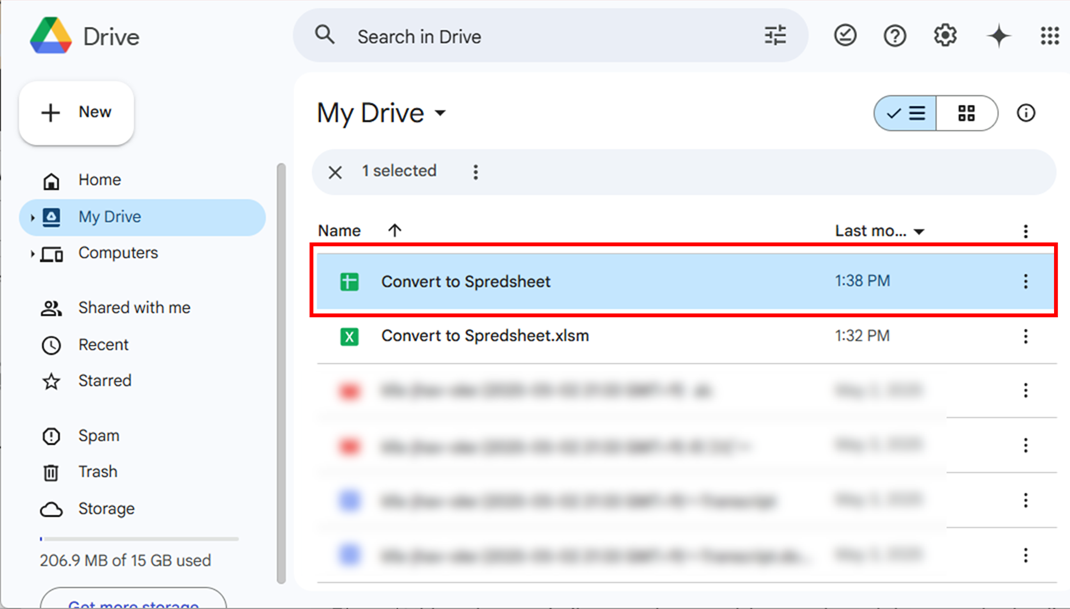Image resolution: width=1070 pixels, height=609 pixels.
Task: Open the offline ready status icon
Action: 845,35
